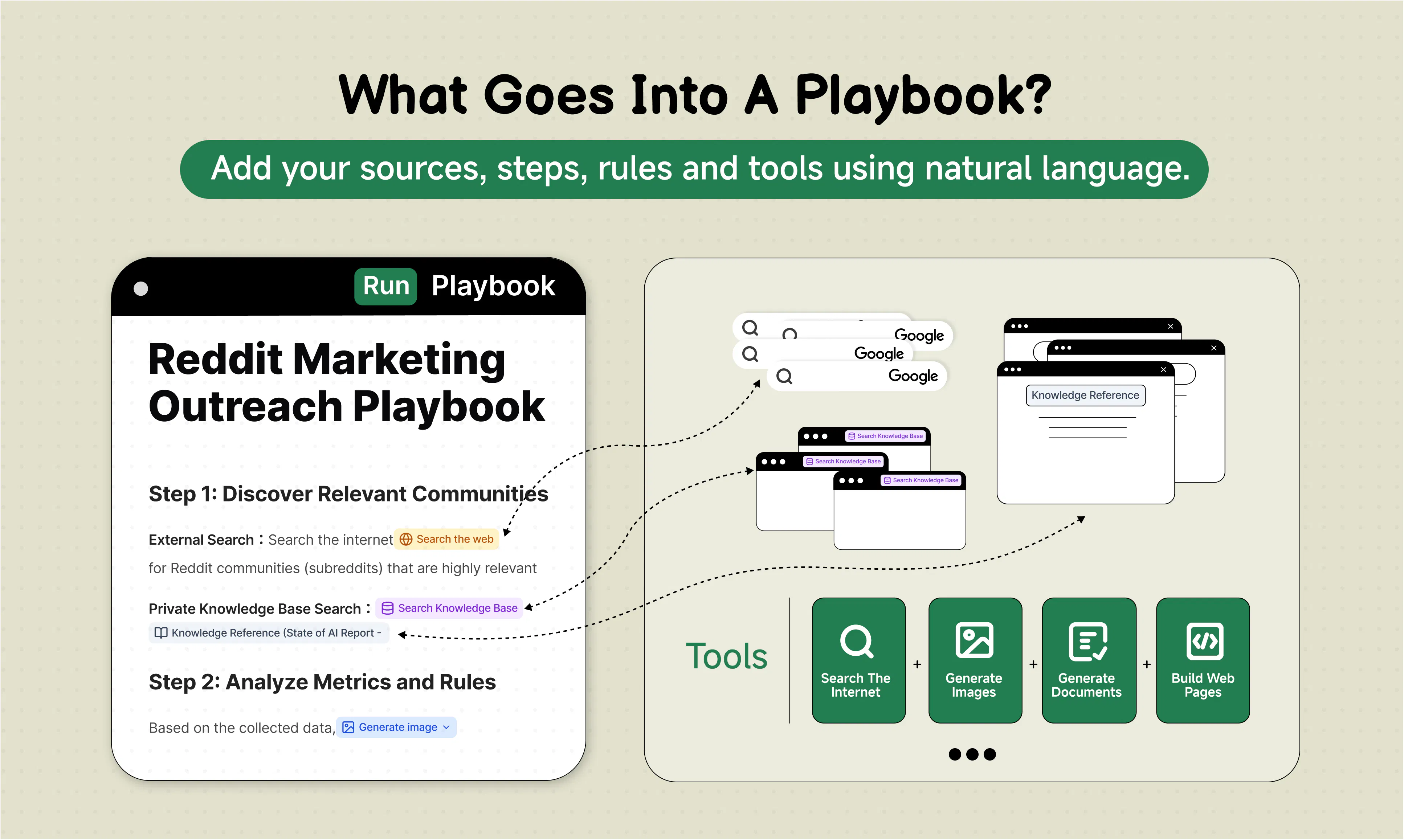
Task: Click the Search the web chip
Action: [446, 539]
